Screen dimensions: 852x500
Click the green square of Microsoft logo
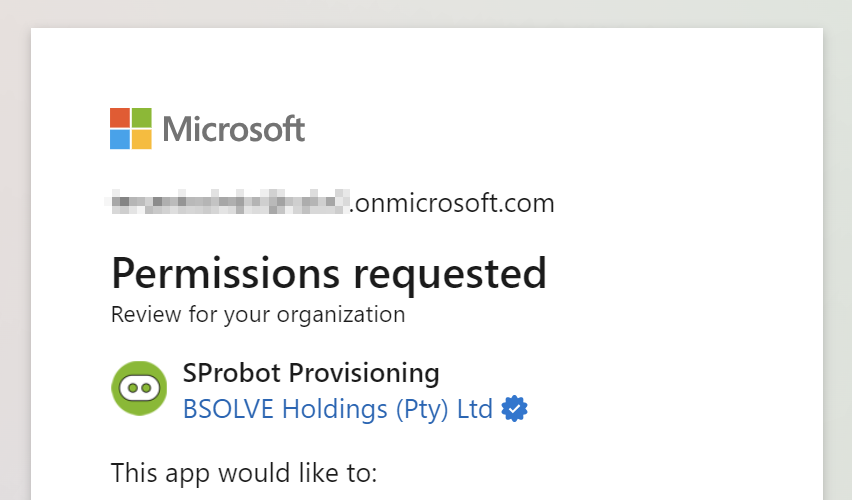(142, 118)
